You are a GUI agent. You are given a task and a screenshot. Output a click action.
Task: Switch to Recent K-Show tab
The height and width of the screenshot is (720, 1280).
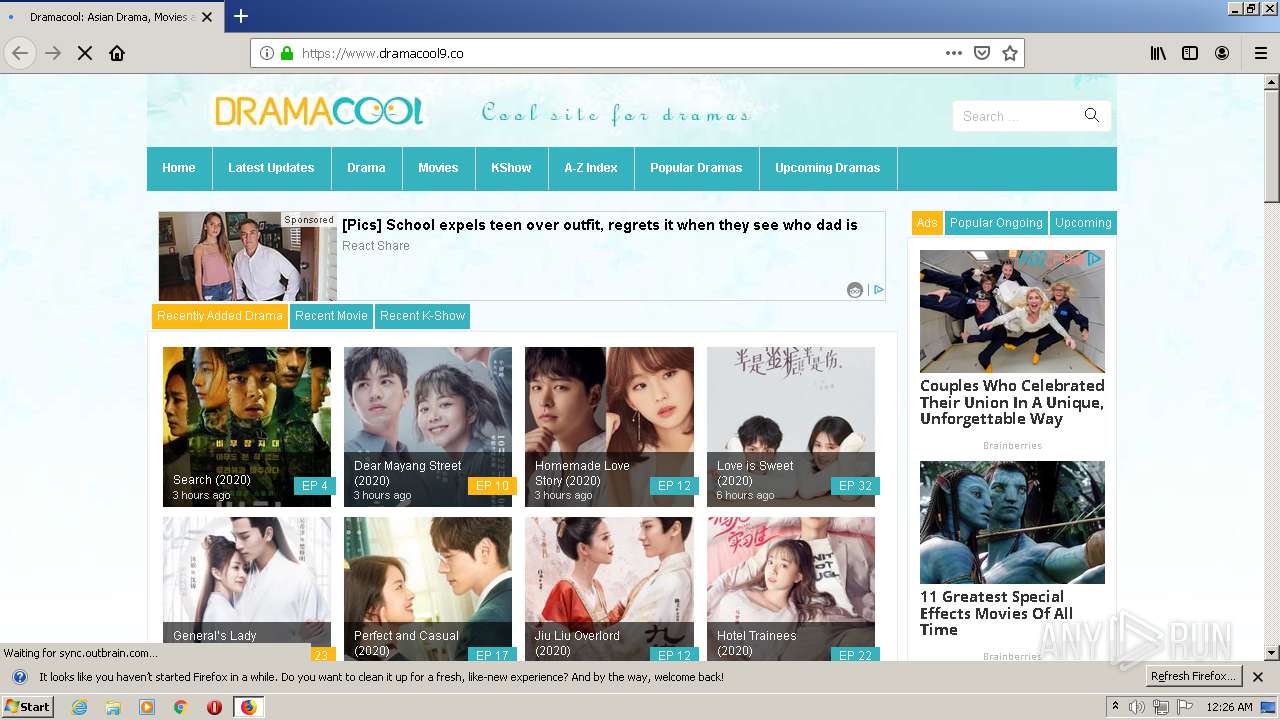(422, 316)
